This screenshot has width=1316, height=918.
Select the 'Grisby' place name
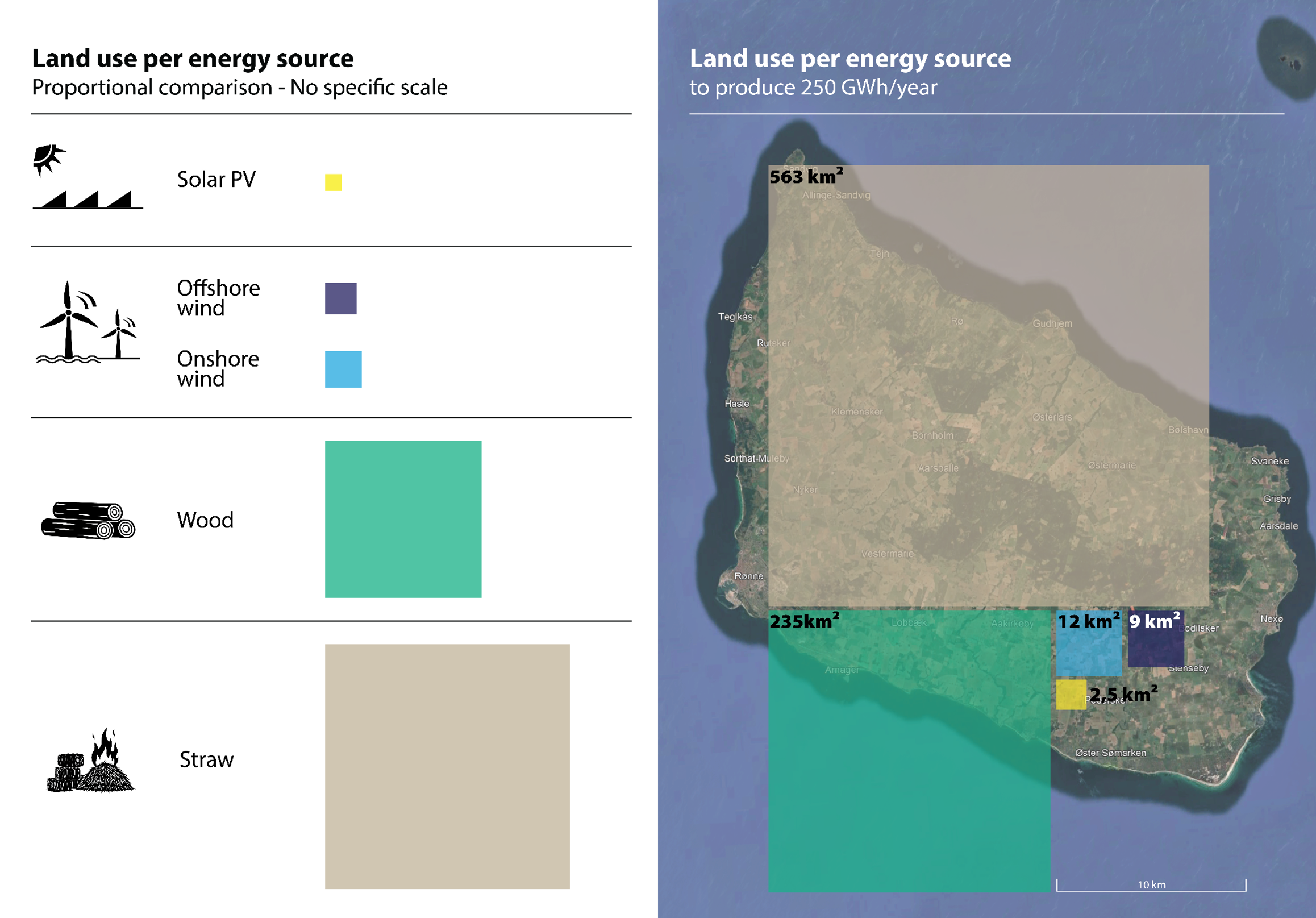(1277, 500)
